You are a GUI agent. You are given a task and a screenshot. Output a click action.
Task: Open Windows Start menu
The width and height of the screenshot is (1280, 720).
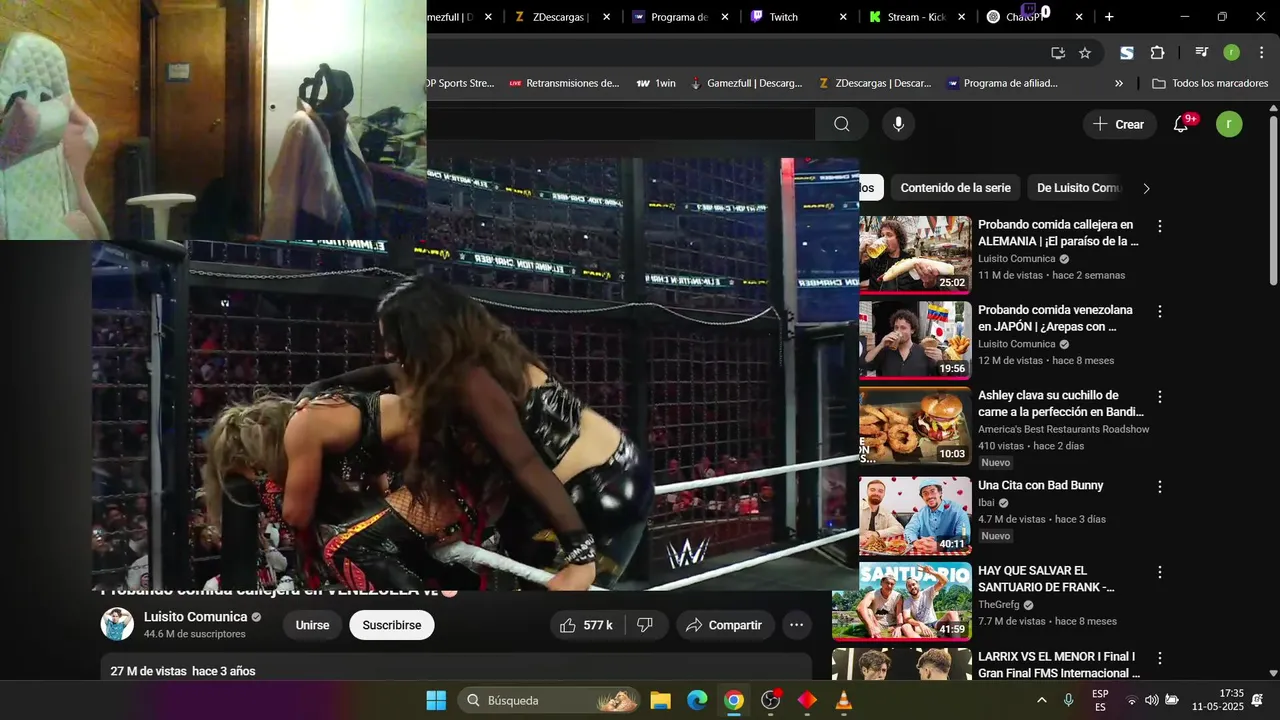[x=436, y=700]
